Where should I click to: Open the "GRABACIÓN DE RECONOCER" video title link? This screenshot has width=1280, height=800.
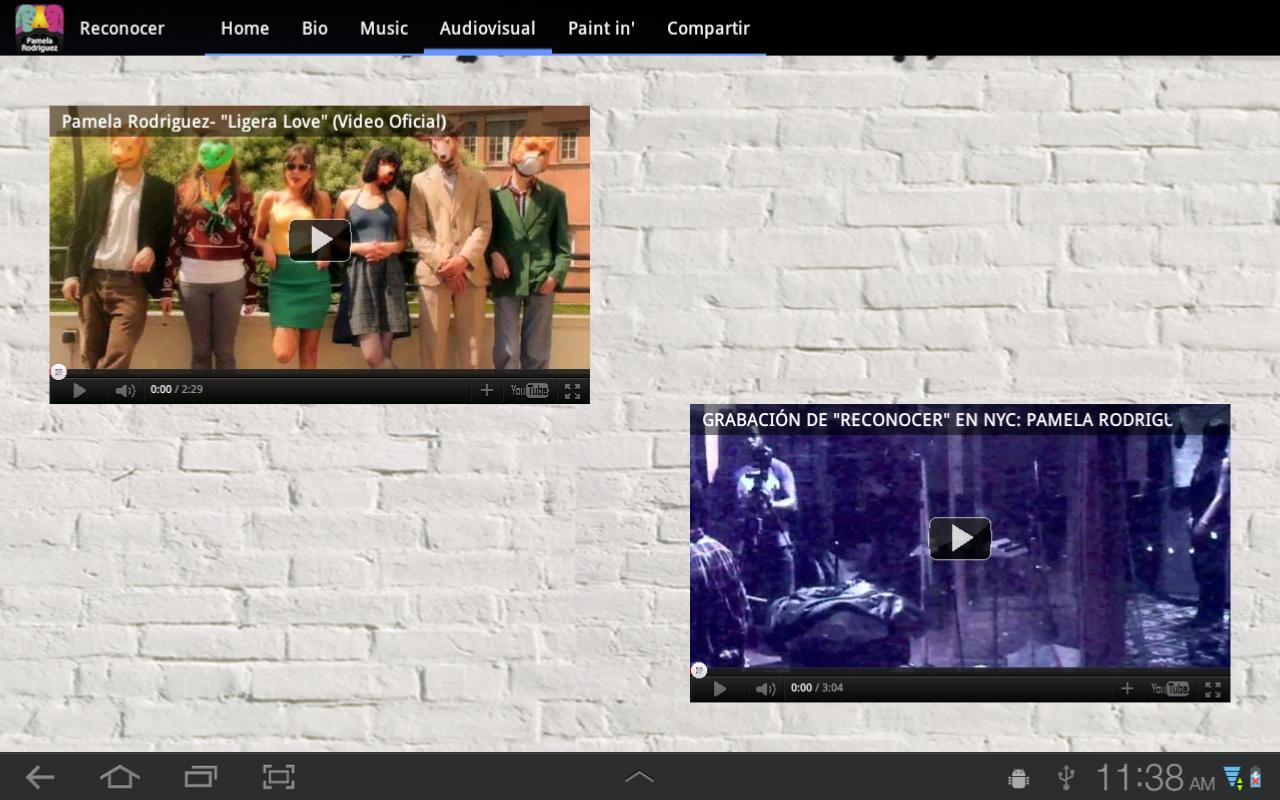[937, 420]
